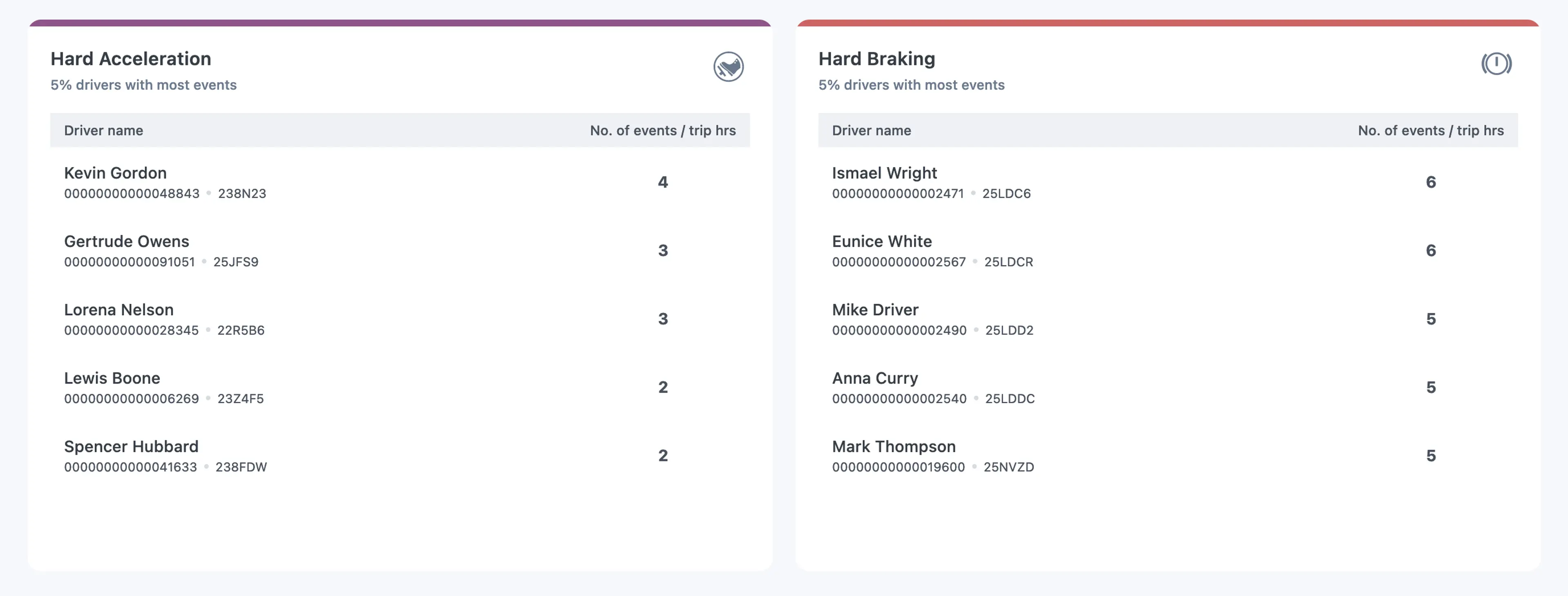
Task: Open Ismael Wright driver details
Action: tap(884, 173)
